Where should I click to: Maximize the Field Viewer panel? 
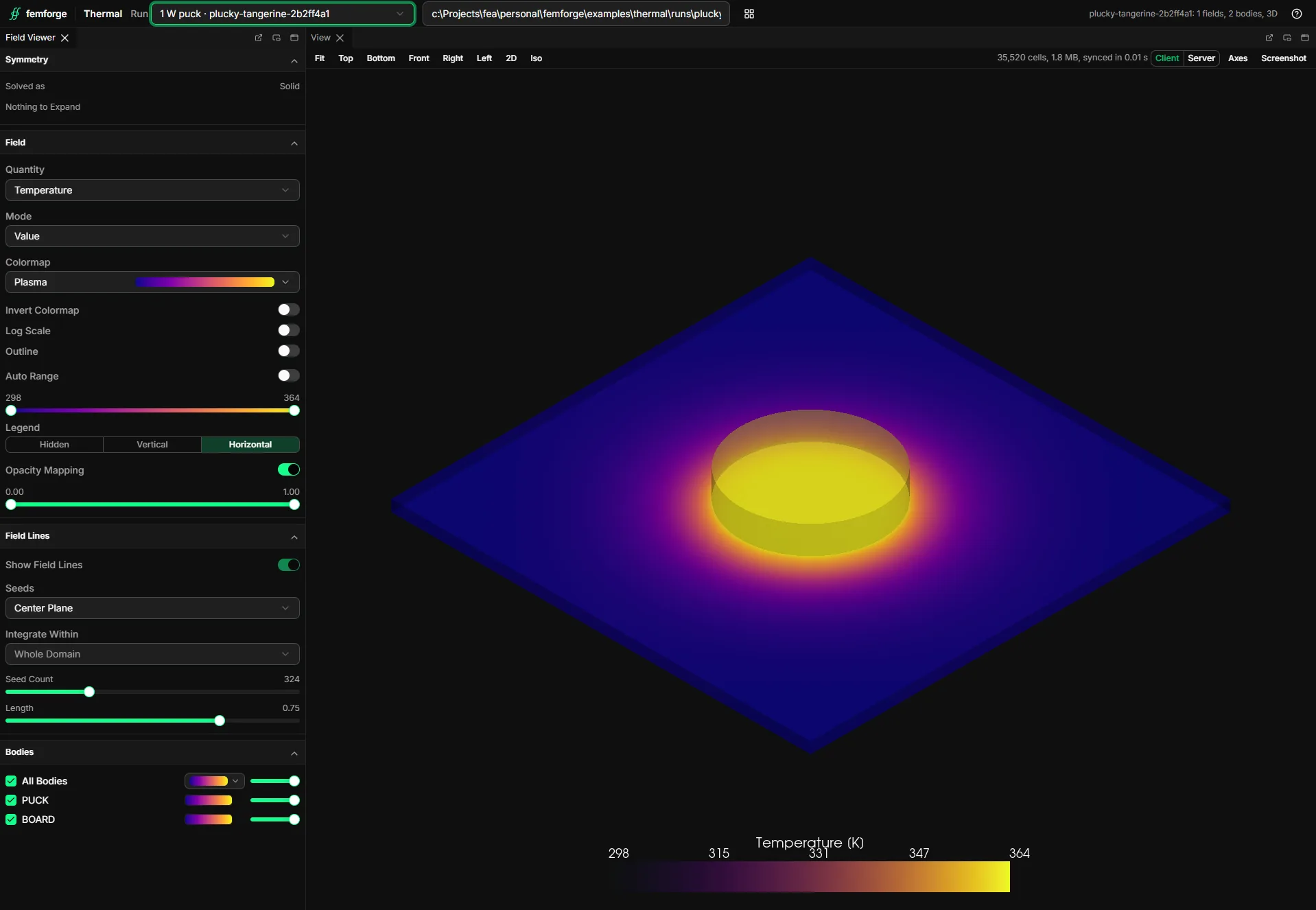[294, 38]
